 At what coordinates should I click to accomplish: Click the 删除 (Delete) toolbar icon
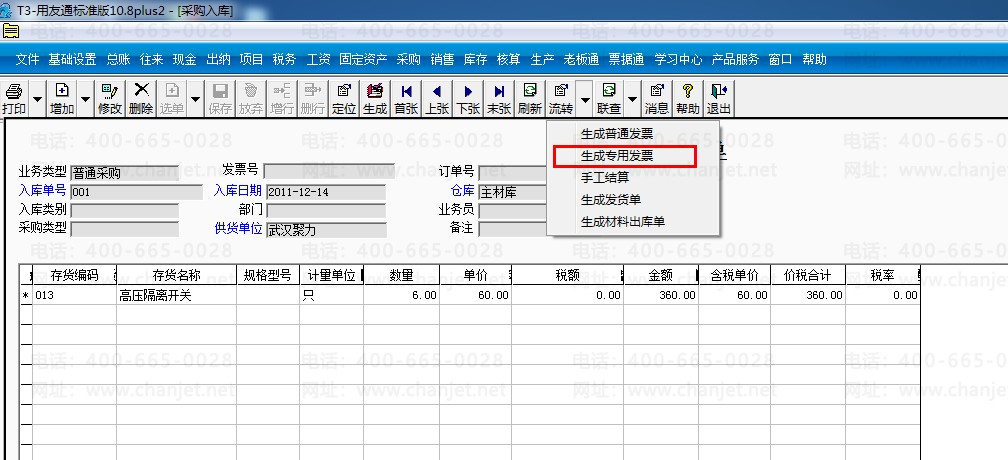pos(141,99)
